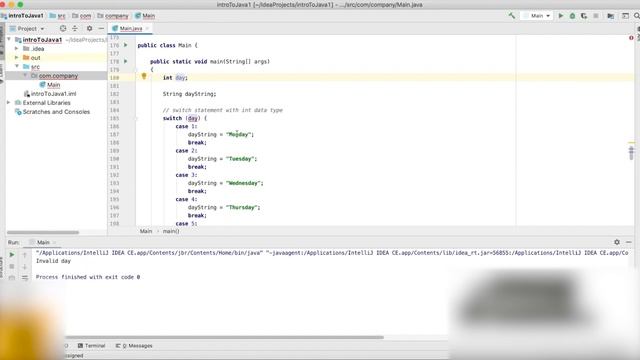Select the Main tab in Run panel
640x360 pixels.
click(x=42, y=242)
